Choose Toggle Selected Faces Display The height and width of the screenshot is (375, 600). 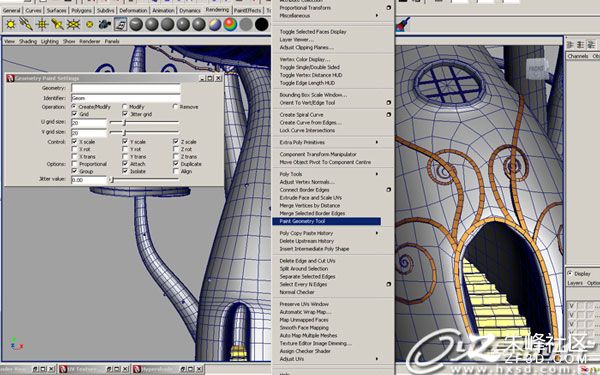point(313,32)
